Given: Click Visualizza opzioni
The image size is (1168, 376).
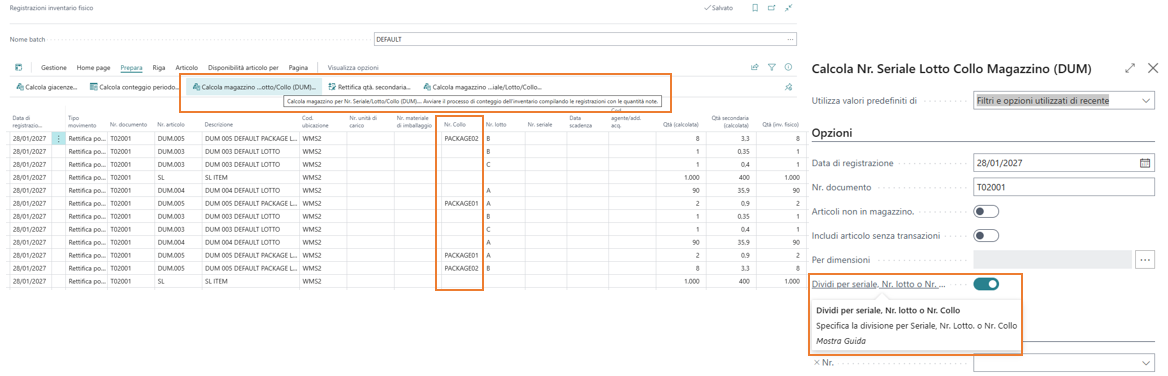Looking at the screenshot, I should [354, 67].
